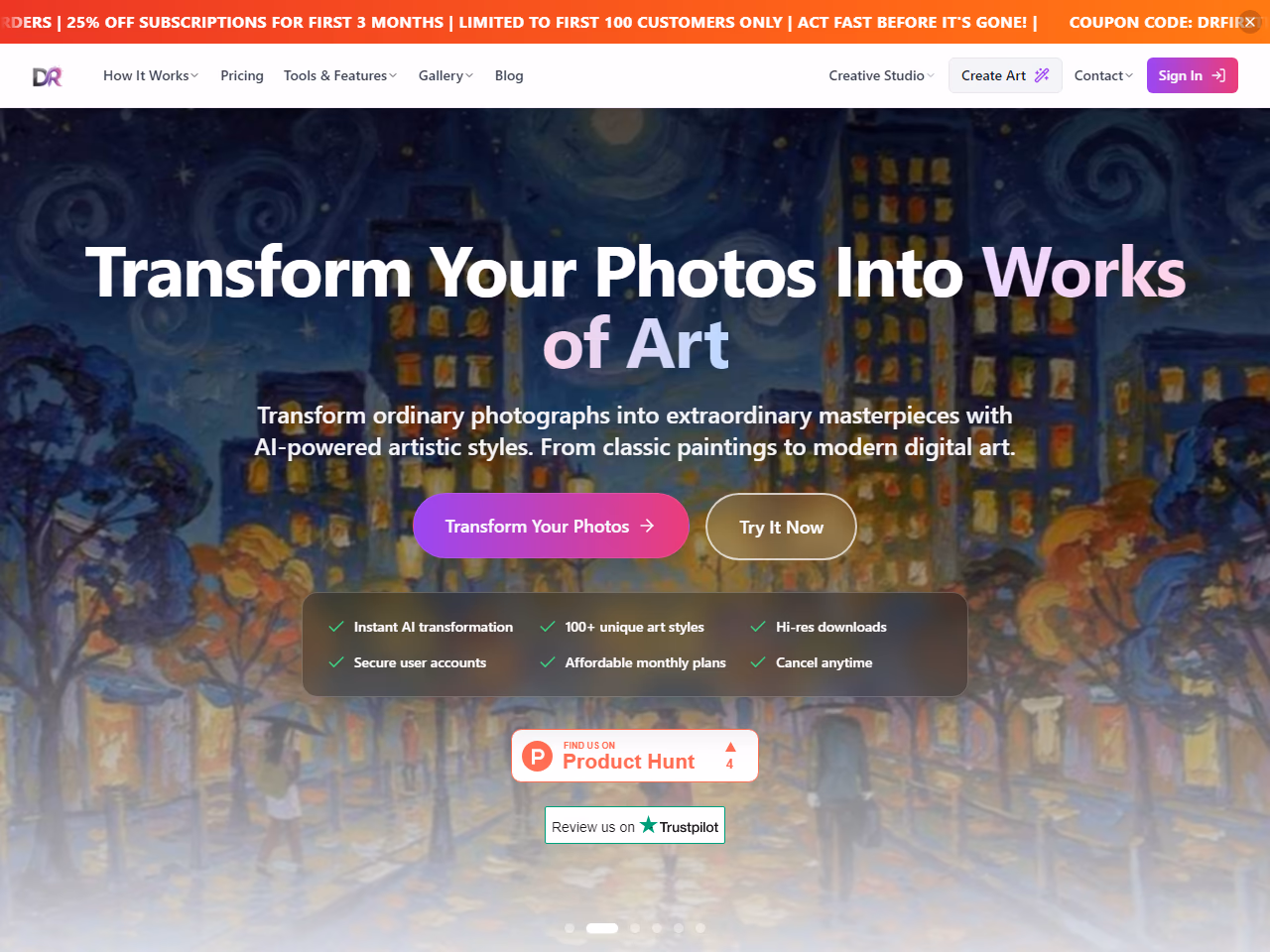Expand the Creative Studio menu

882,75
